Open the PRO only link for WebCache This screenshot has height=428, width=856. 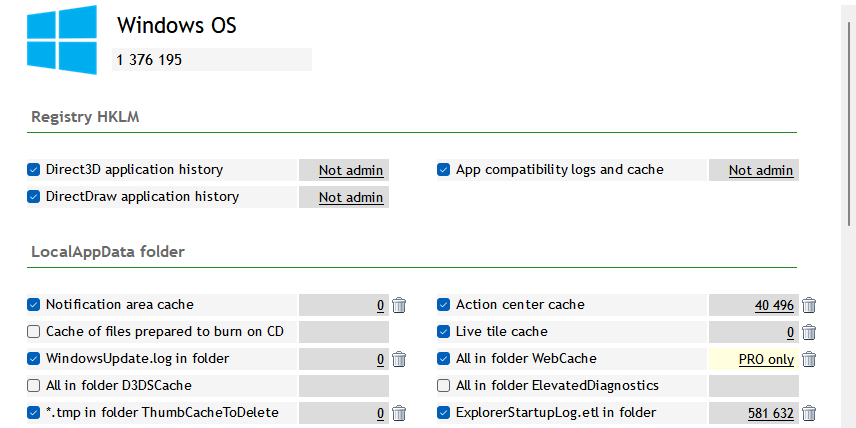click(x=766, y=359)
